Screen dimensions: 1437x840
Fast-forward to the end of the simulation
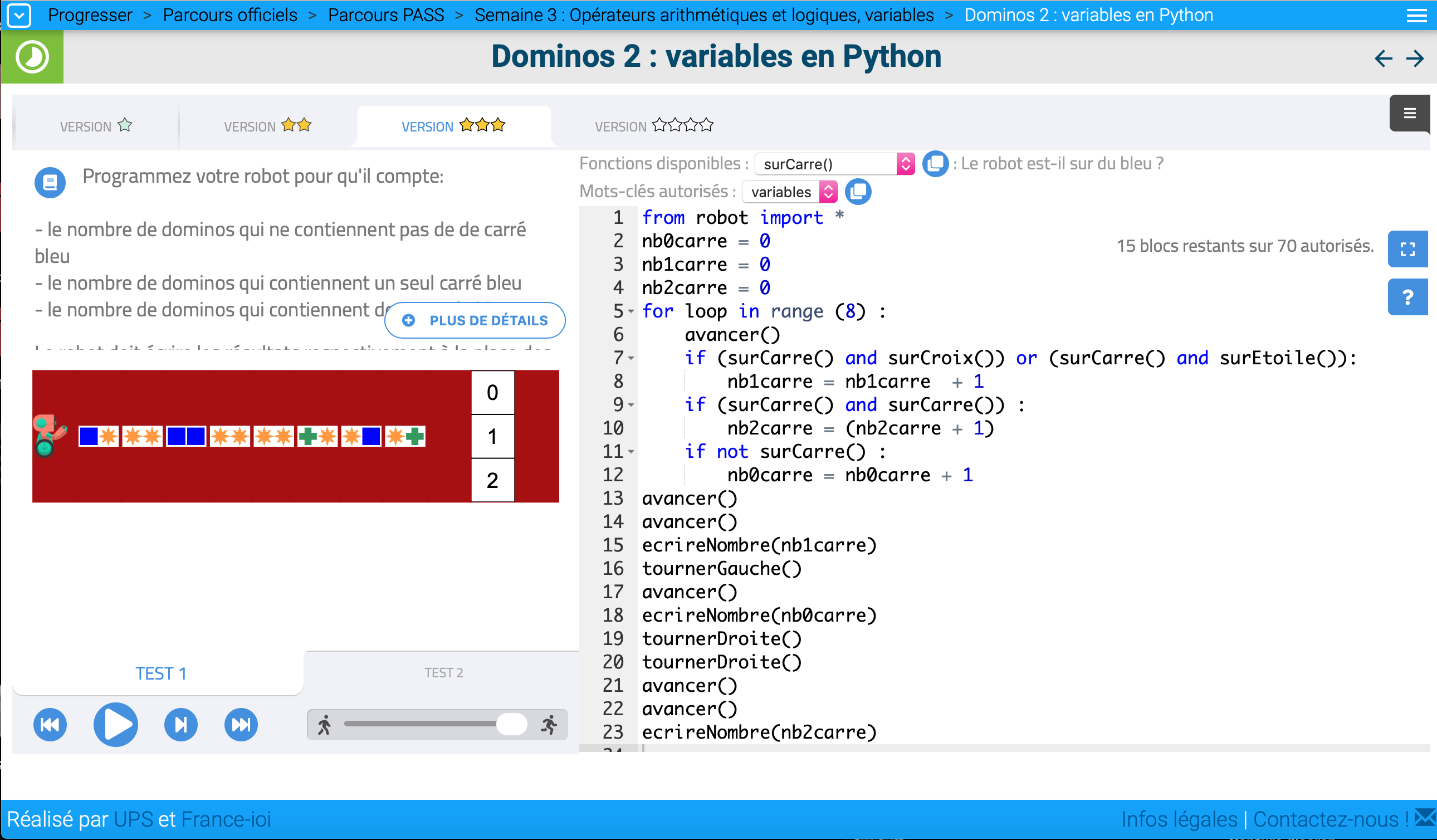click(x=241, y=724)
